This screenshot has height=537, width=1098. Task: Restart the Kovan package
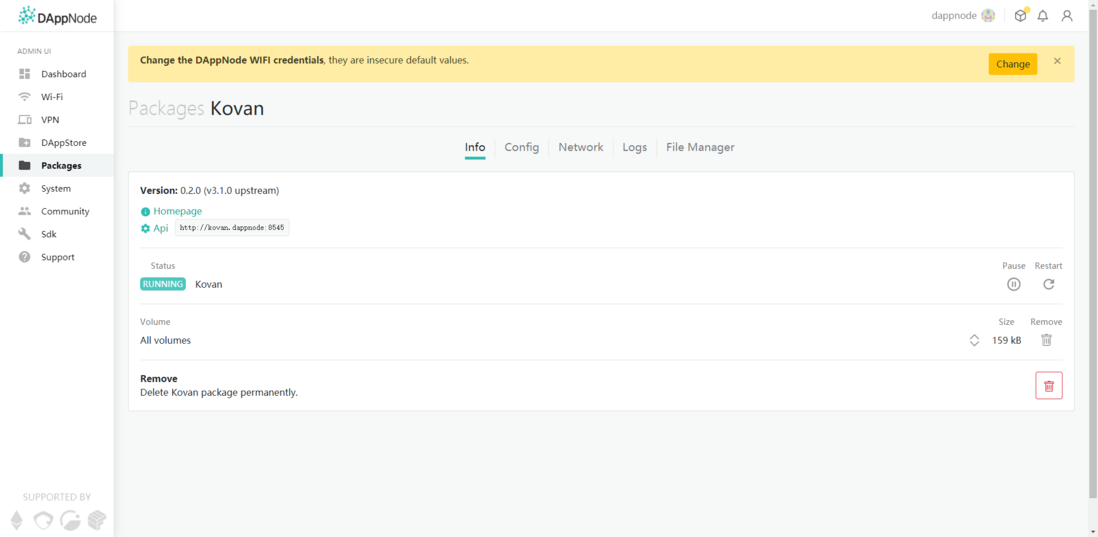pos(1048,284)
